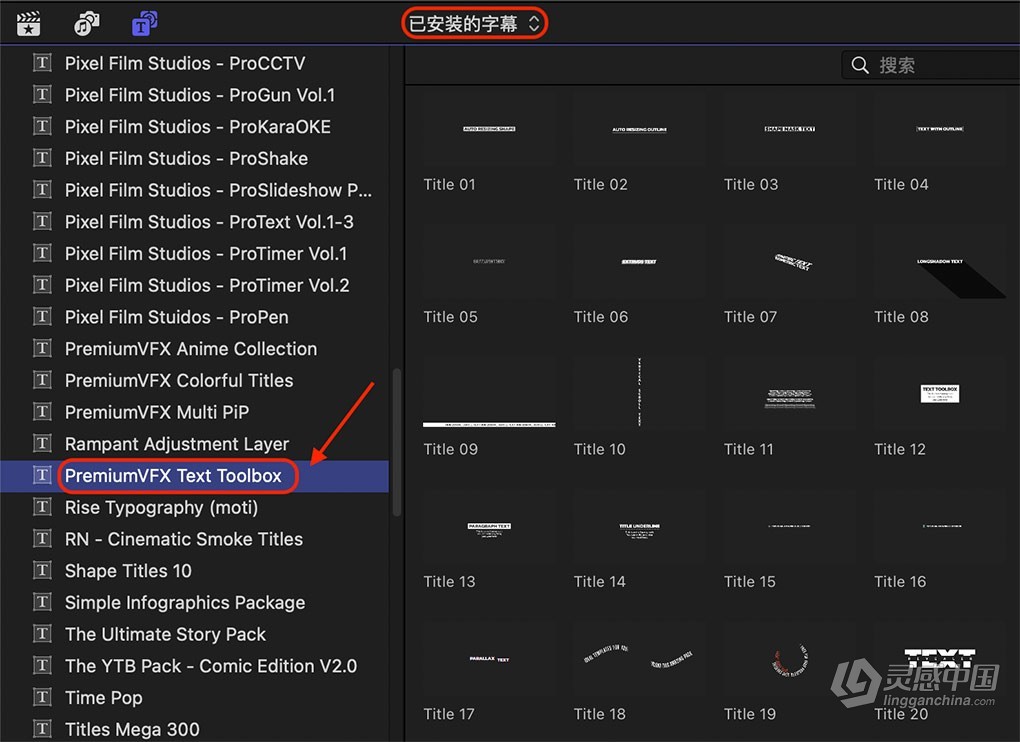Click the Title 16 label text
This screenshot has height=742, width=1020.
coord(900,581)
